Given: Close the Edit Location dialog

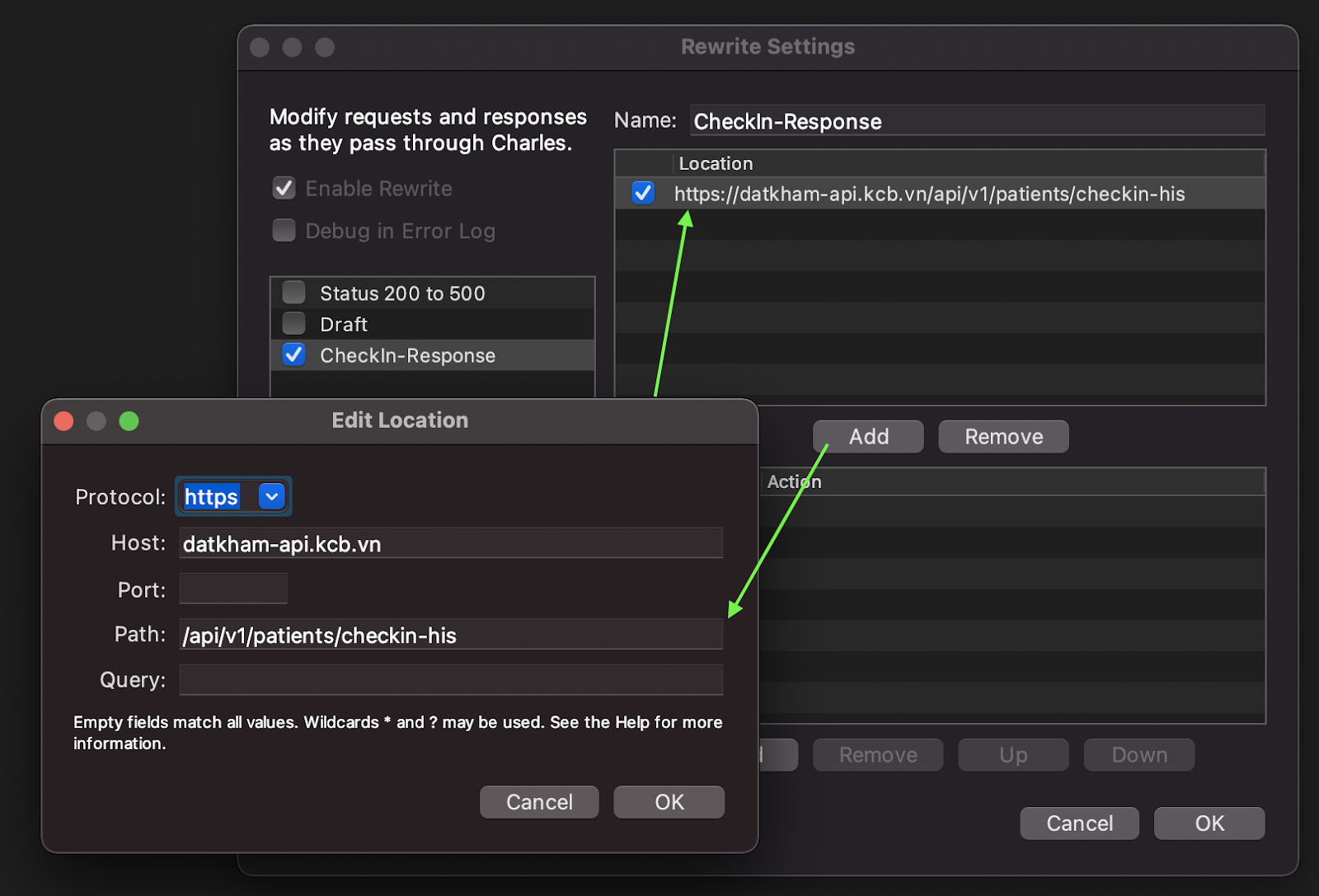Looking at the screenshot, I should click(63, 421).
